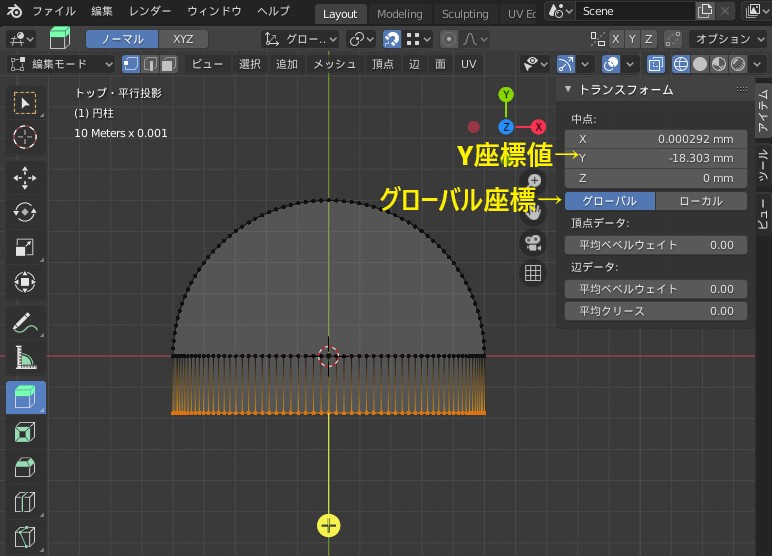Viewport: 772px width, 556px height.
Task: Select the Measure ruler tool
Action: [25, 357]
